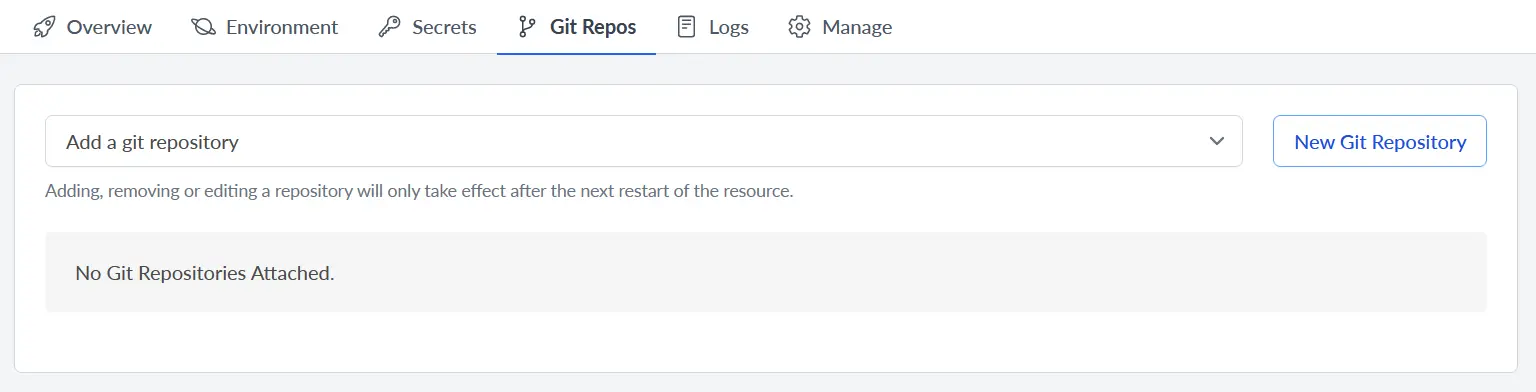
Task: Click the gear icon beside Manage
Action: [x=799, y=27]
